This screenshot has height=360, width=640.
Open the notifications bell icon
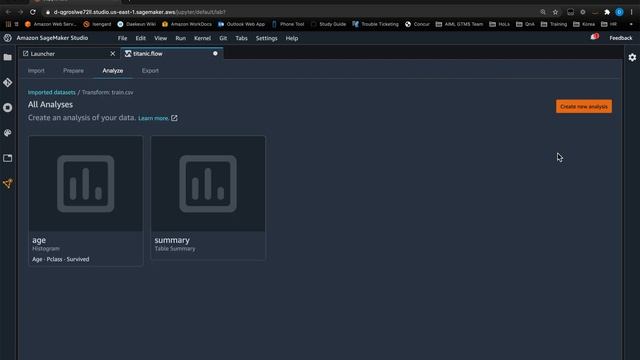[594, 38]
